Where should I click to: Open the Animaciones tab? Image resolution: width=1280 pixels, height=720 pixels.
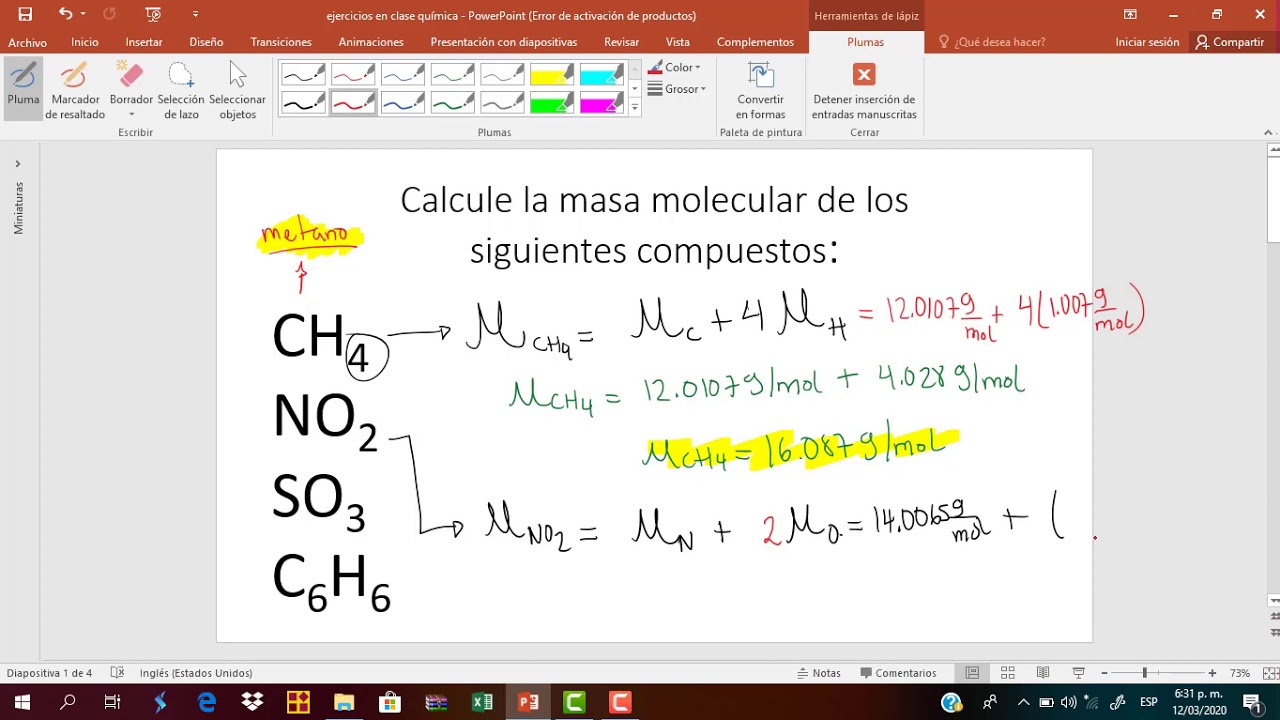(x=371, y=42)
